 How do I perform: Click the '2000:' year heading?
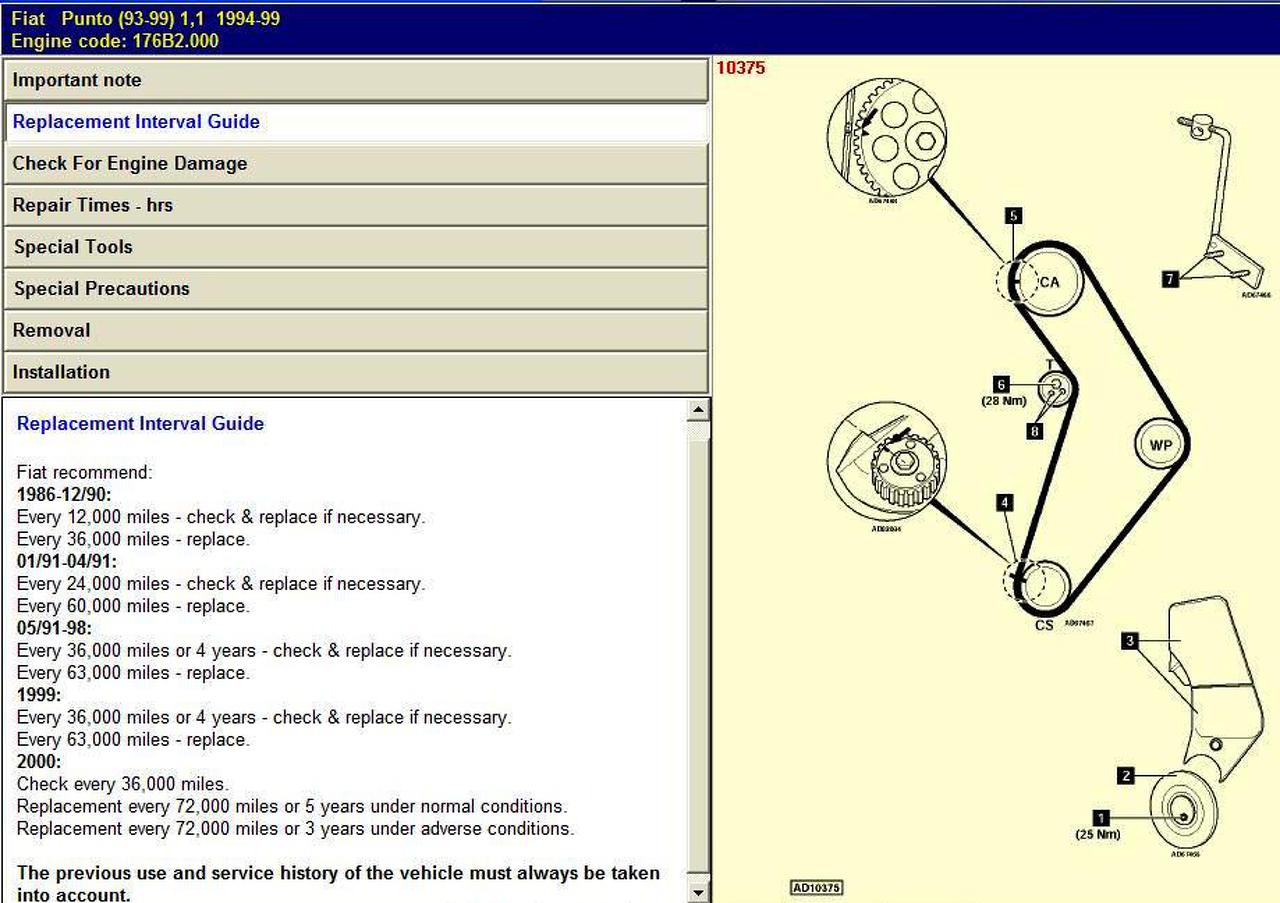coord(39,761)
